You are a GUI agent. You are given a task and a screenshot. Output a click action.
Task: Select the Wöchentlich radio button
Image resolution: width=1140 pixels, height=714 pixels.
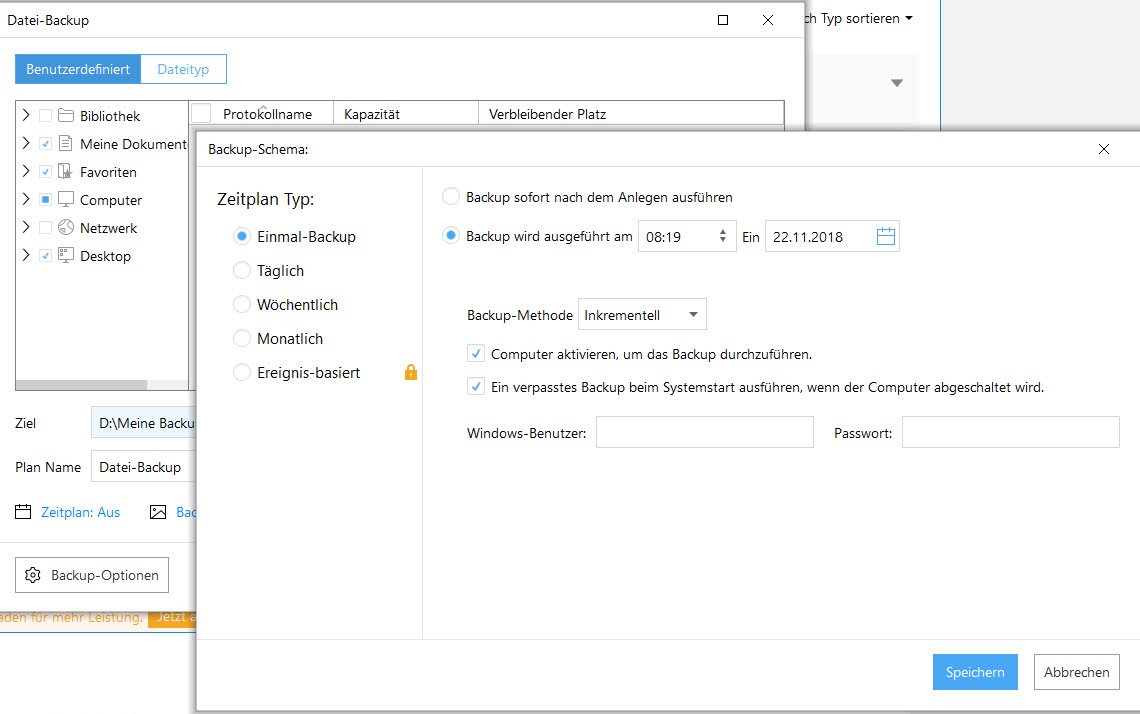pyautogui.click(x=241, y=305)
